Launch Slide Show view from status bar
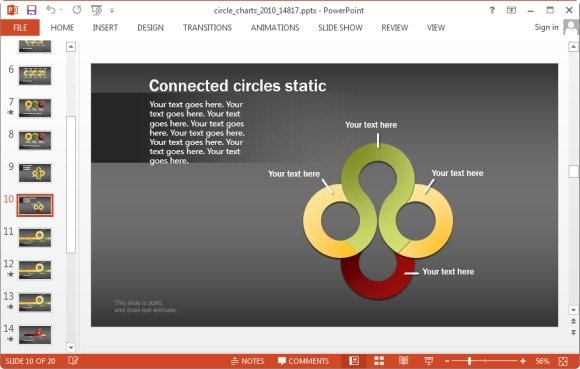The height and width of the screenshot is (369, 580). point(429,360)
